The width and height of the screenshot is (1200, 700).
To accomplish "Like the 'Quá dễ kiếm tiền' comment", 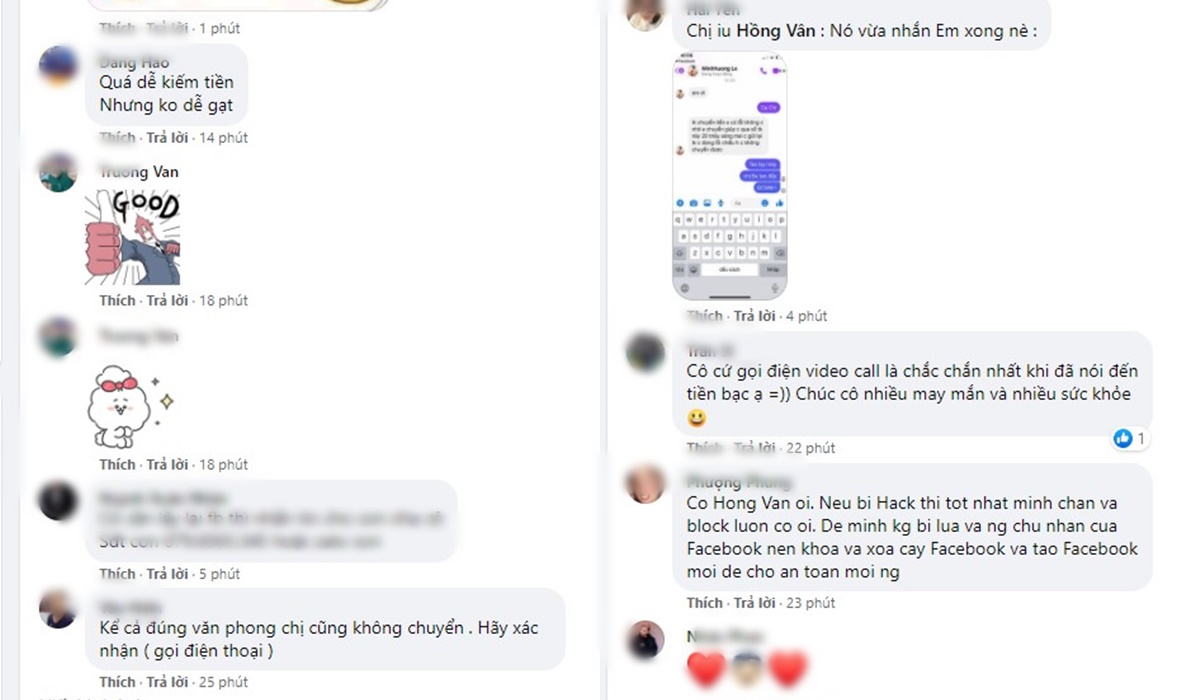I will (117, 137).
